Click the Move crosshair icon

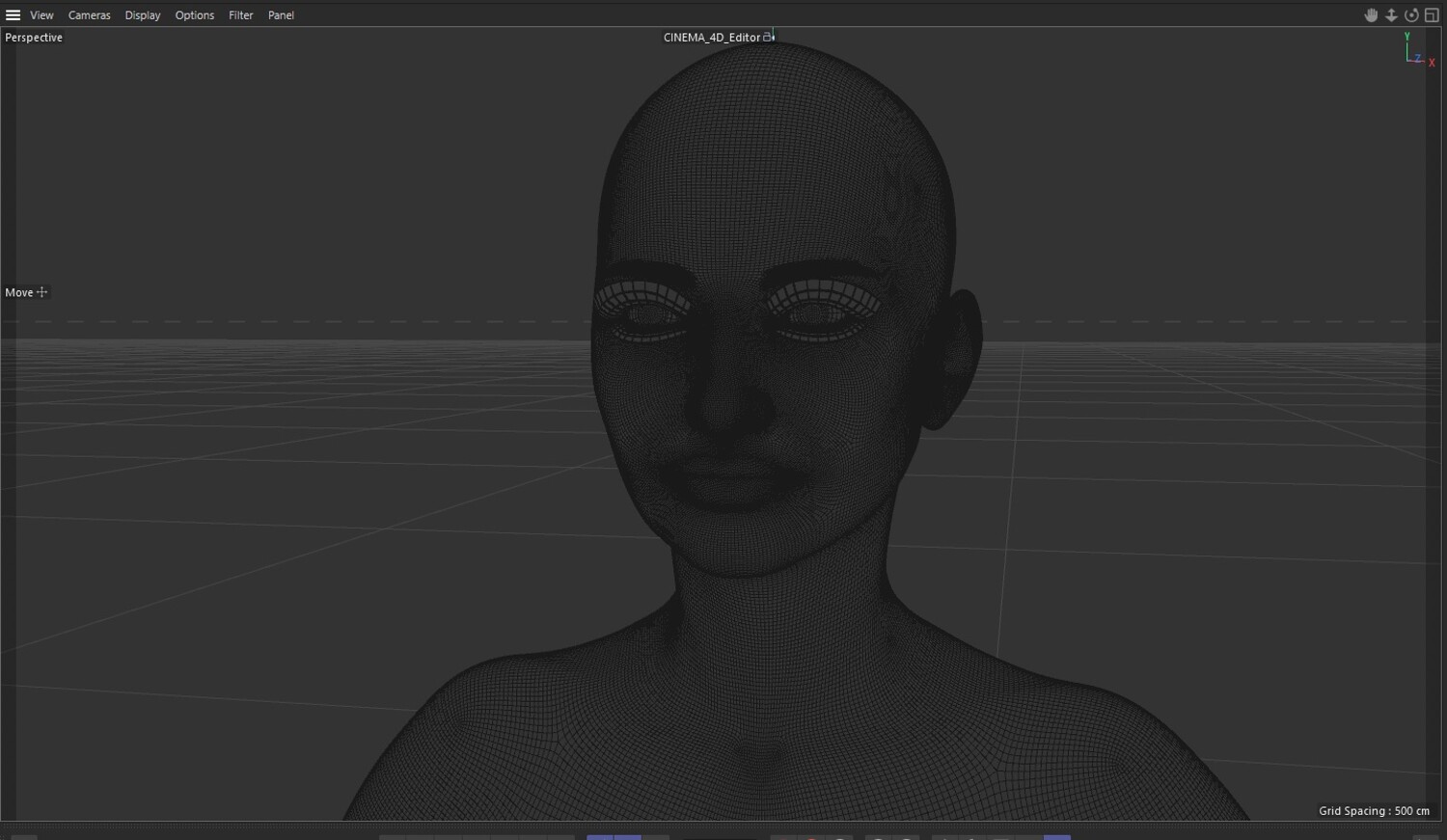41,292
